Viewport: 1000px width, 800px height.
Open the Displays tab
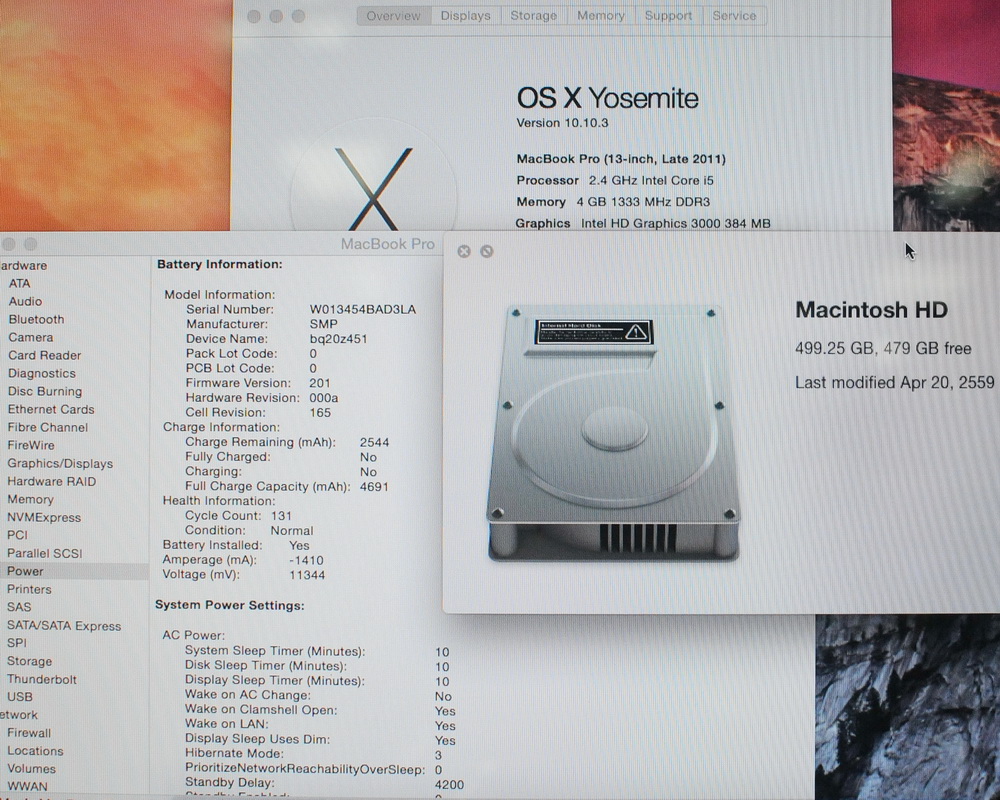[466, 16]
